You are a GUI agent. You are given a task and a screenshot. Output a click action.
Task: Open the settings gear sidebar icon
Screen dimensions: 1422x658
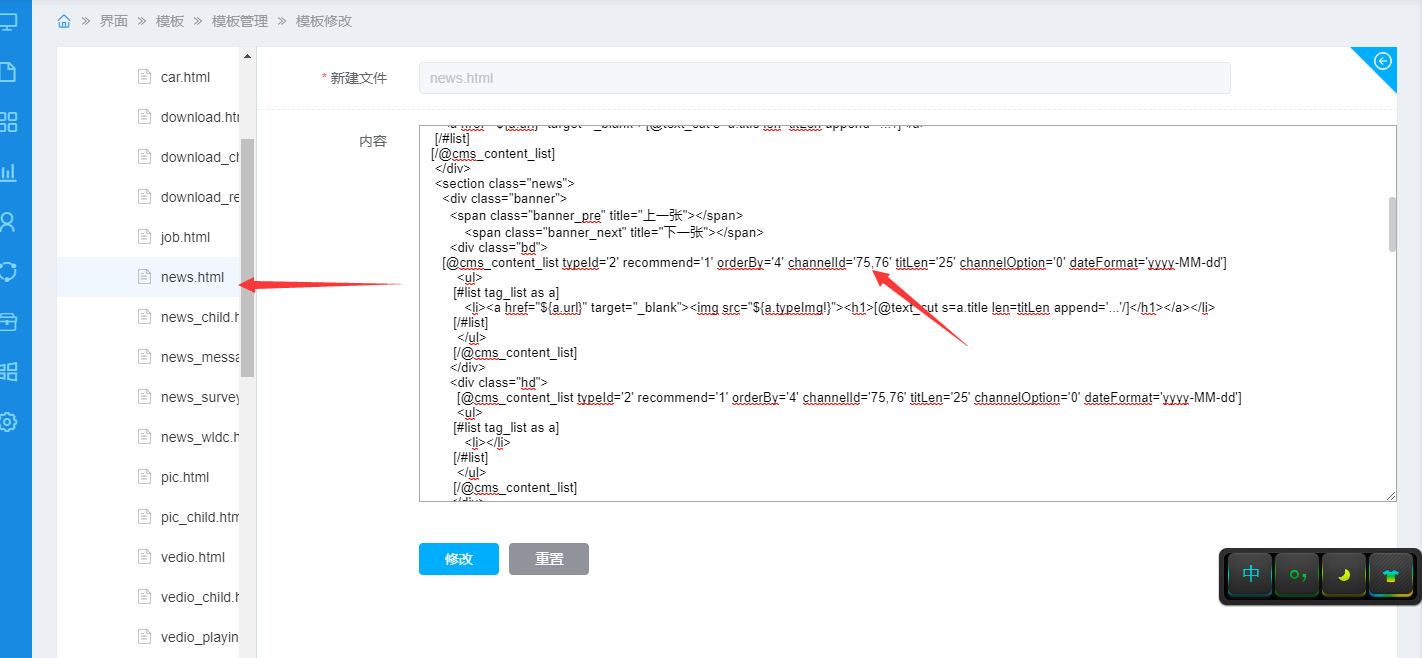point(8,422)
